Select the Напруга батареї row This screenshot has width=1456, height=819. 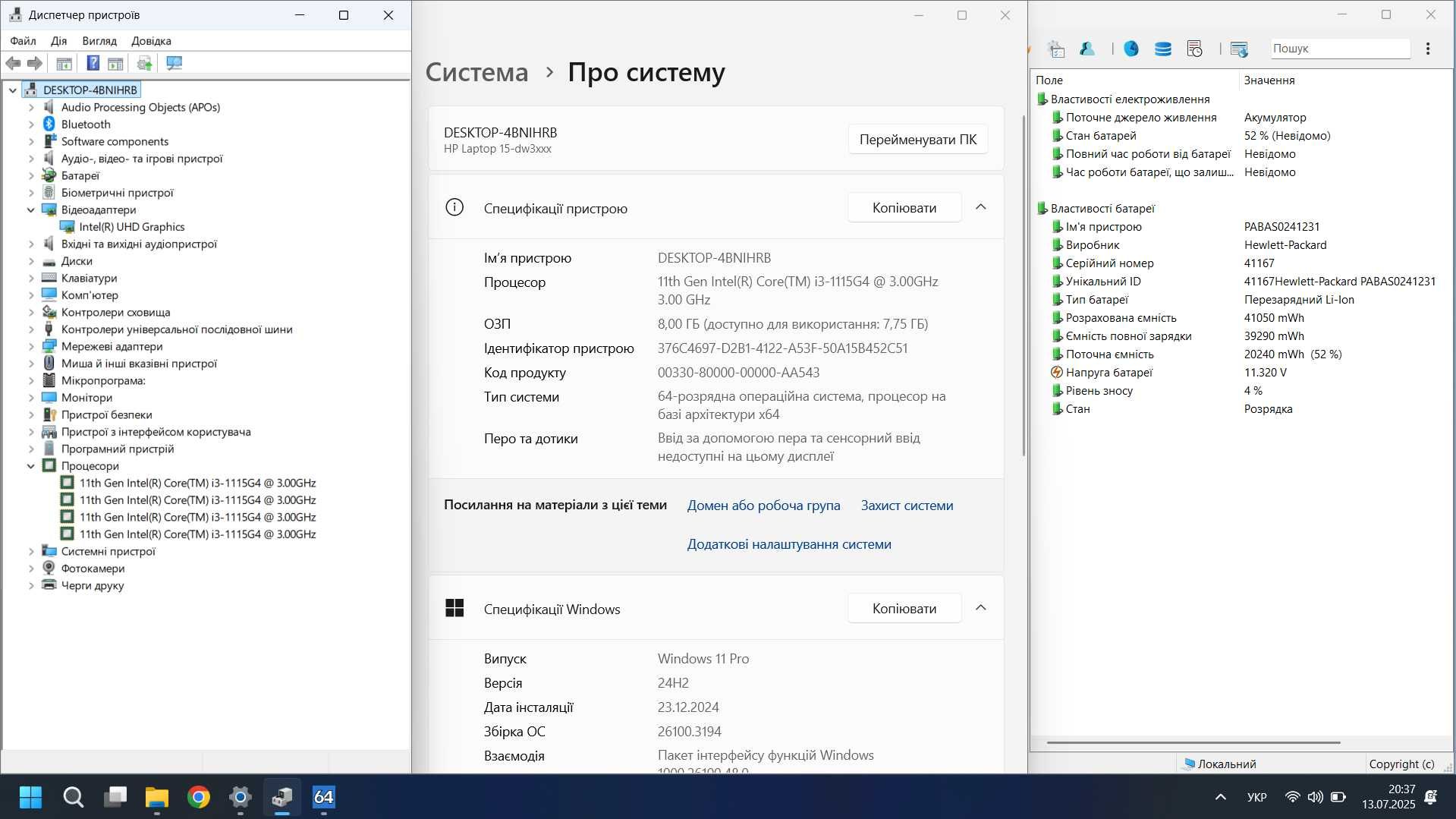1241,373
